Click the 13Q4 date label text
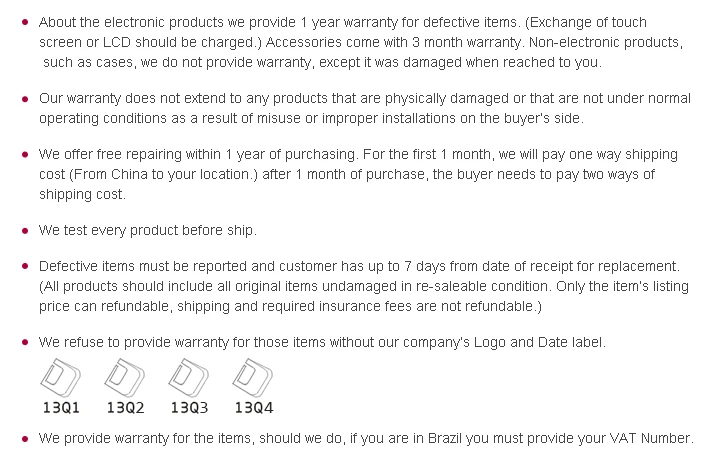 [x=254, y=408]
